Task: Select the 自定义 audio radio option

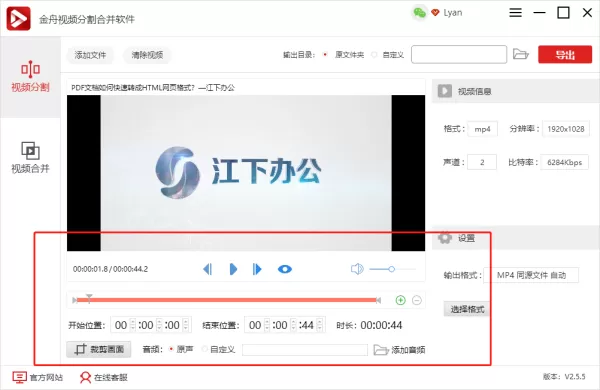Action: coord(205,349)
